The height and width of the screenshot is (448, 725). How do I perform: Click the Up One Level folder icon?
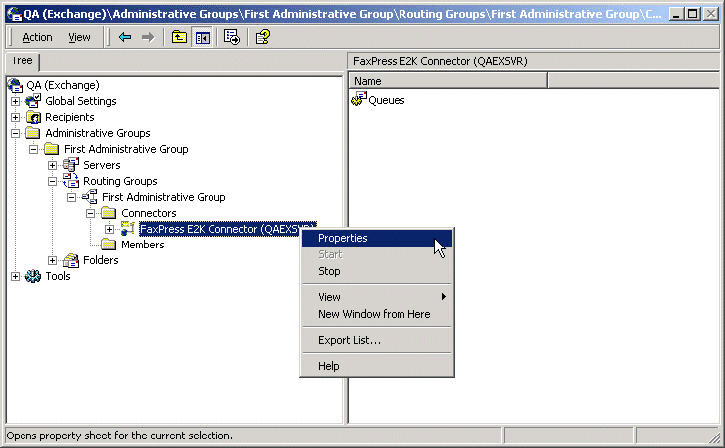179,37
